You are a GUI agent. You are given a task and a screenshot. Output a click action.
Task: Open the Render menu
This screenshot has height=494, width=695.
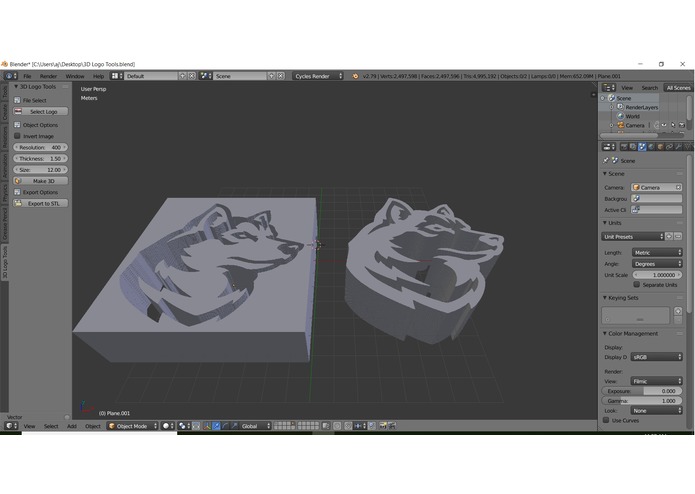[48, 76]
